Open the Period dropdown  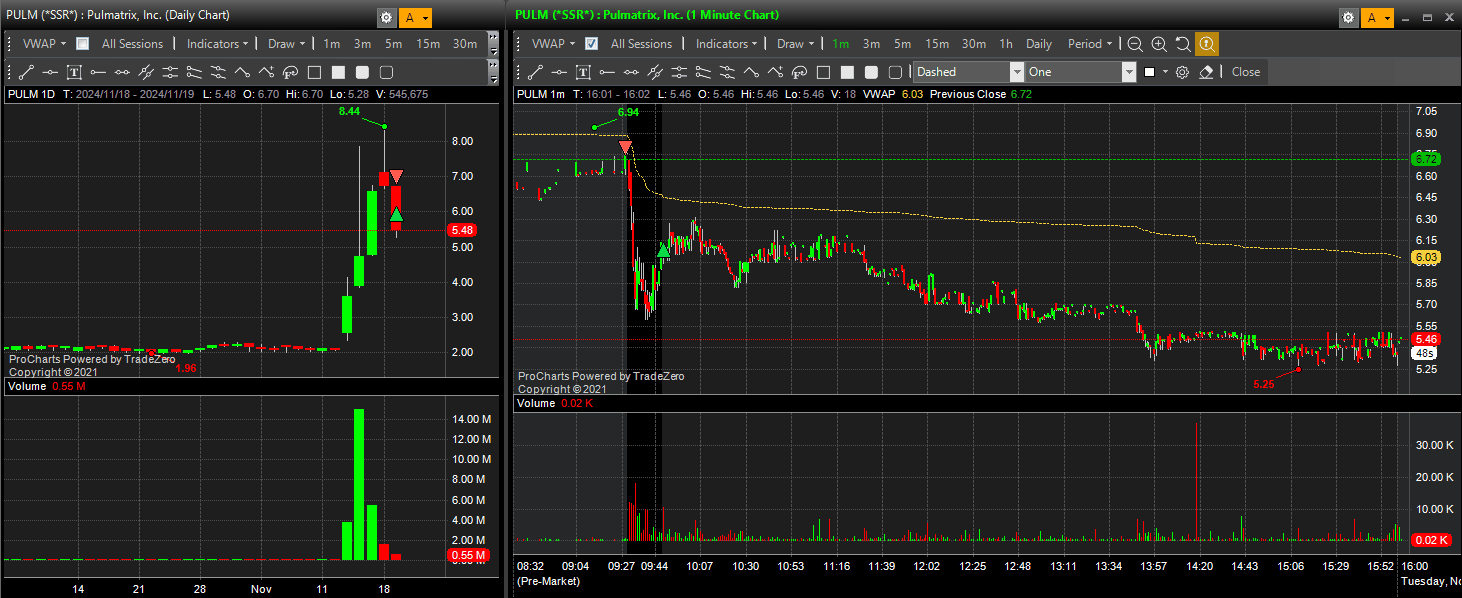pyautogui.click(x=1090, y=44)
